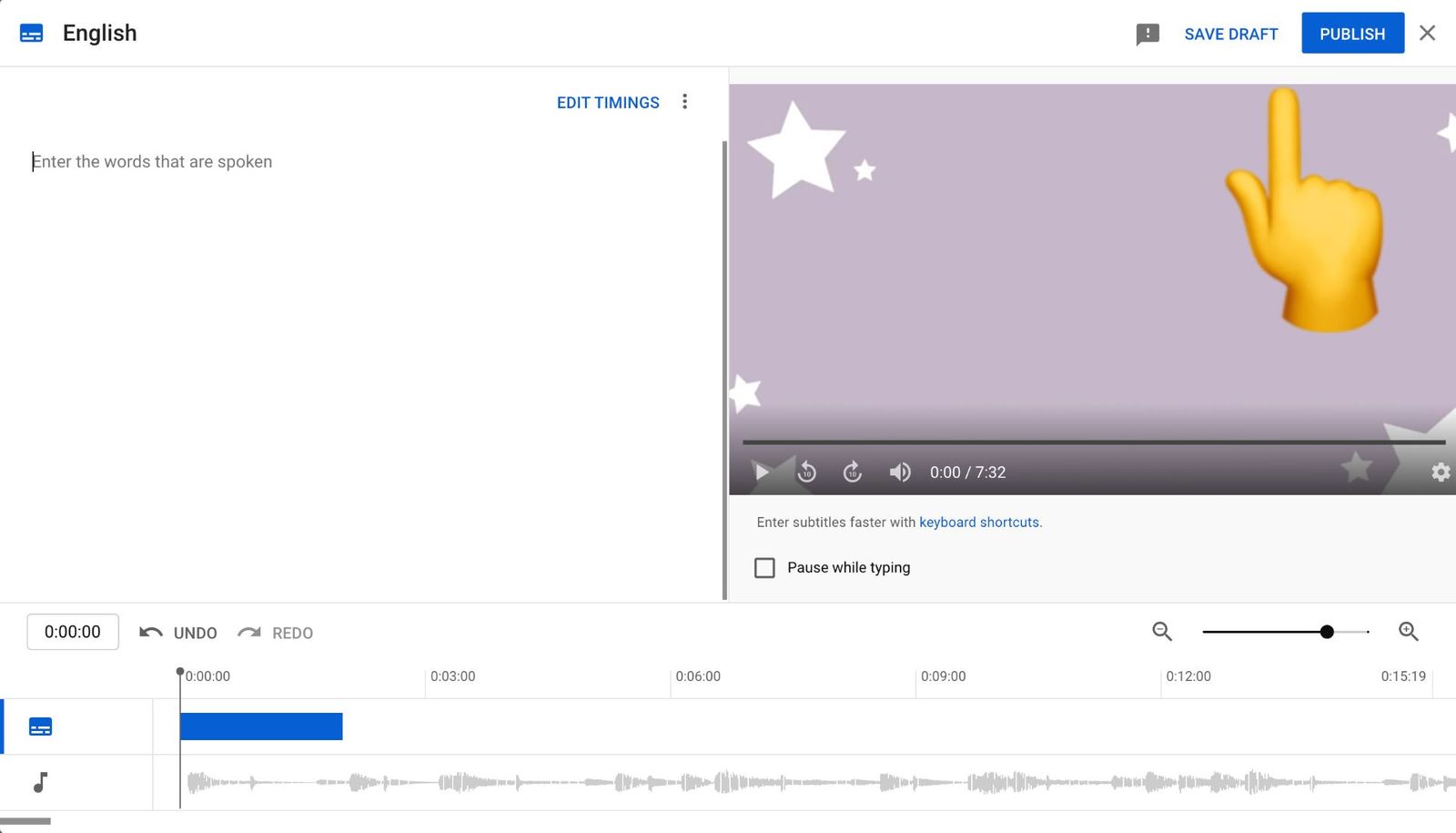Open the three-dot options menu near EDIT TIMINGS
This screenshot has height=833, width=1456.
tap(685, 102)
